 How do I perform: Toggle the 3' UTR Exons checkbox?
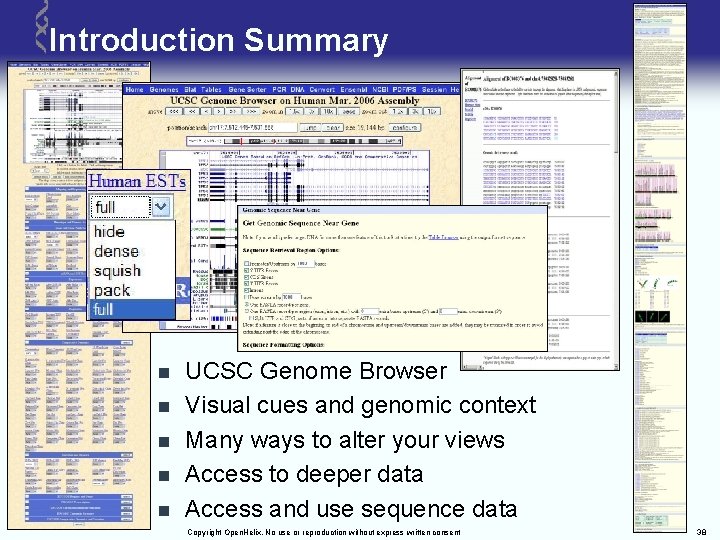pos(246,283)
